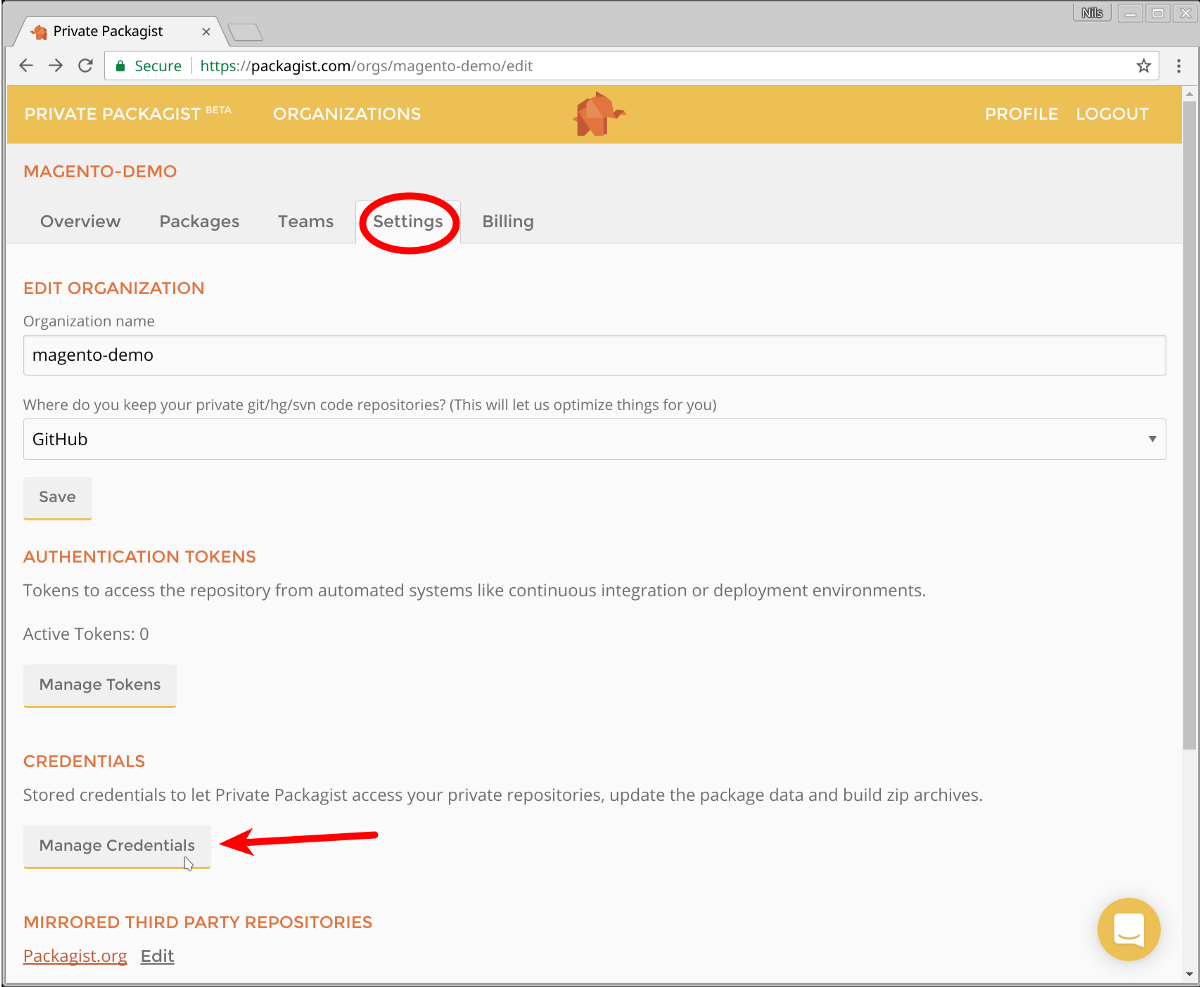This screenshot has height=987, width=1200.
Task: Open Profile in top navigation
Action: coord(1021,114)
